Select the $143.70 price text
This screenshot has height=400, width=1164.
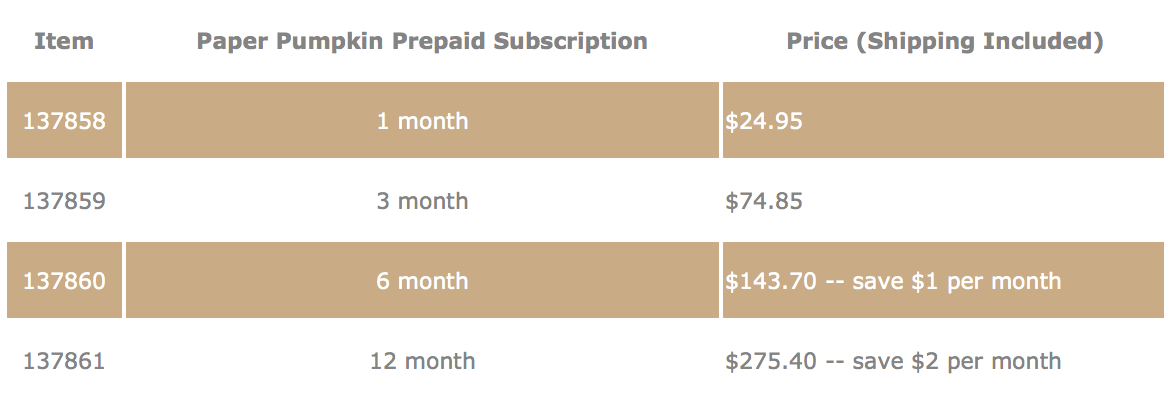(771, 281)
